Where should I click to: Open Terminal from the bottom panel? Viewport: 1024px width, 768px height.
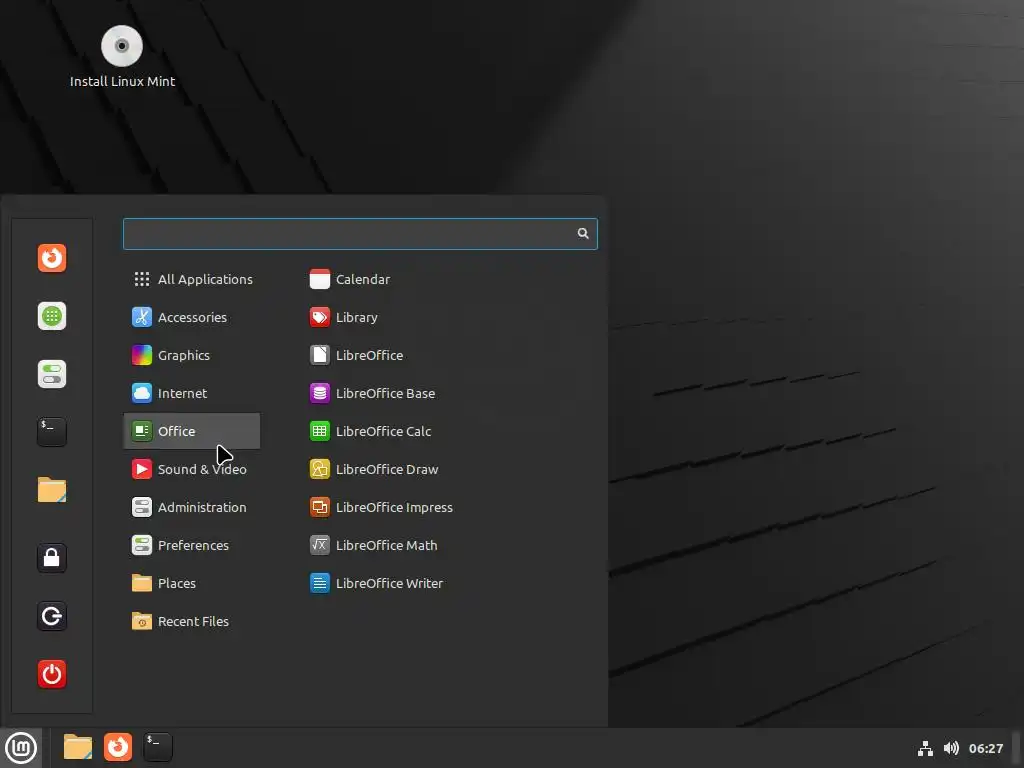(157, 747)
